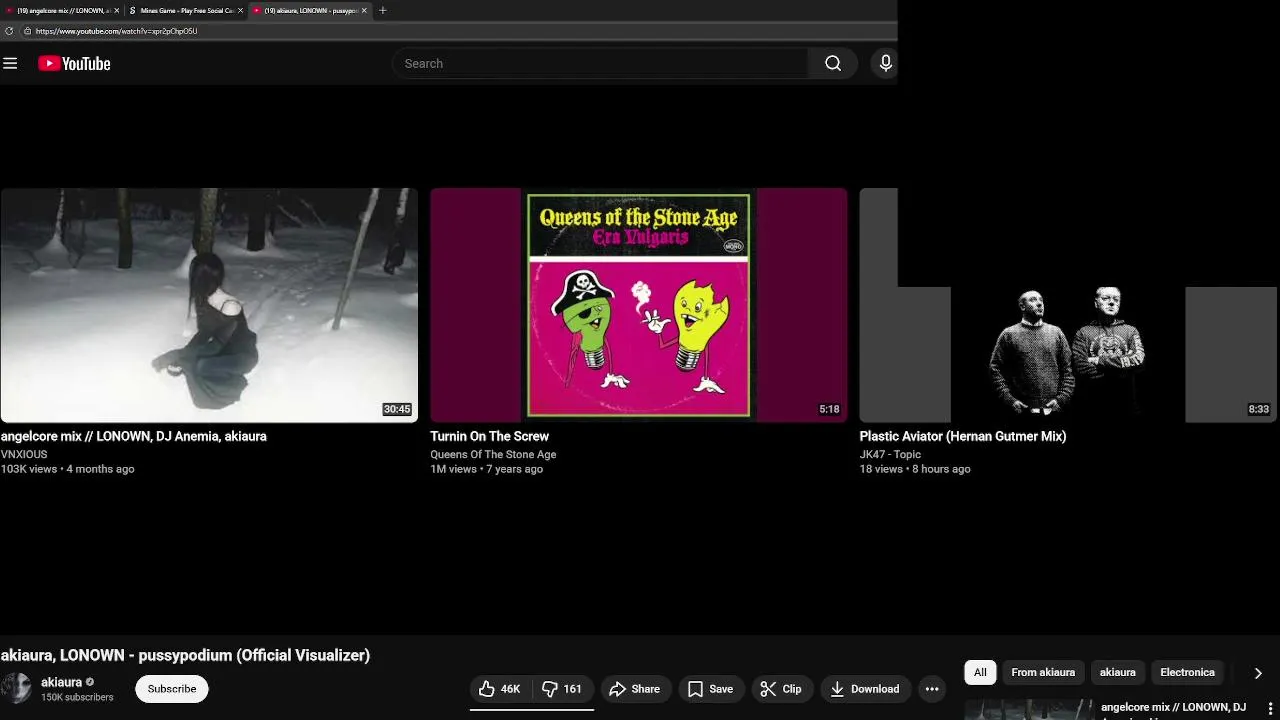
Task: Open sidebar angelcore mix // LONOWN, DJ title
Action: [1173, 707]
